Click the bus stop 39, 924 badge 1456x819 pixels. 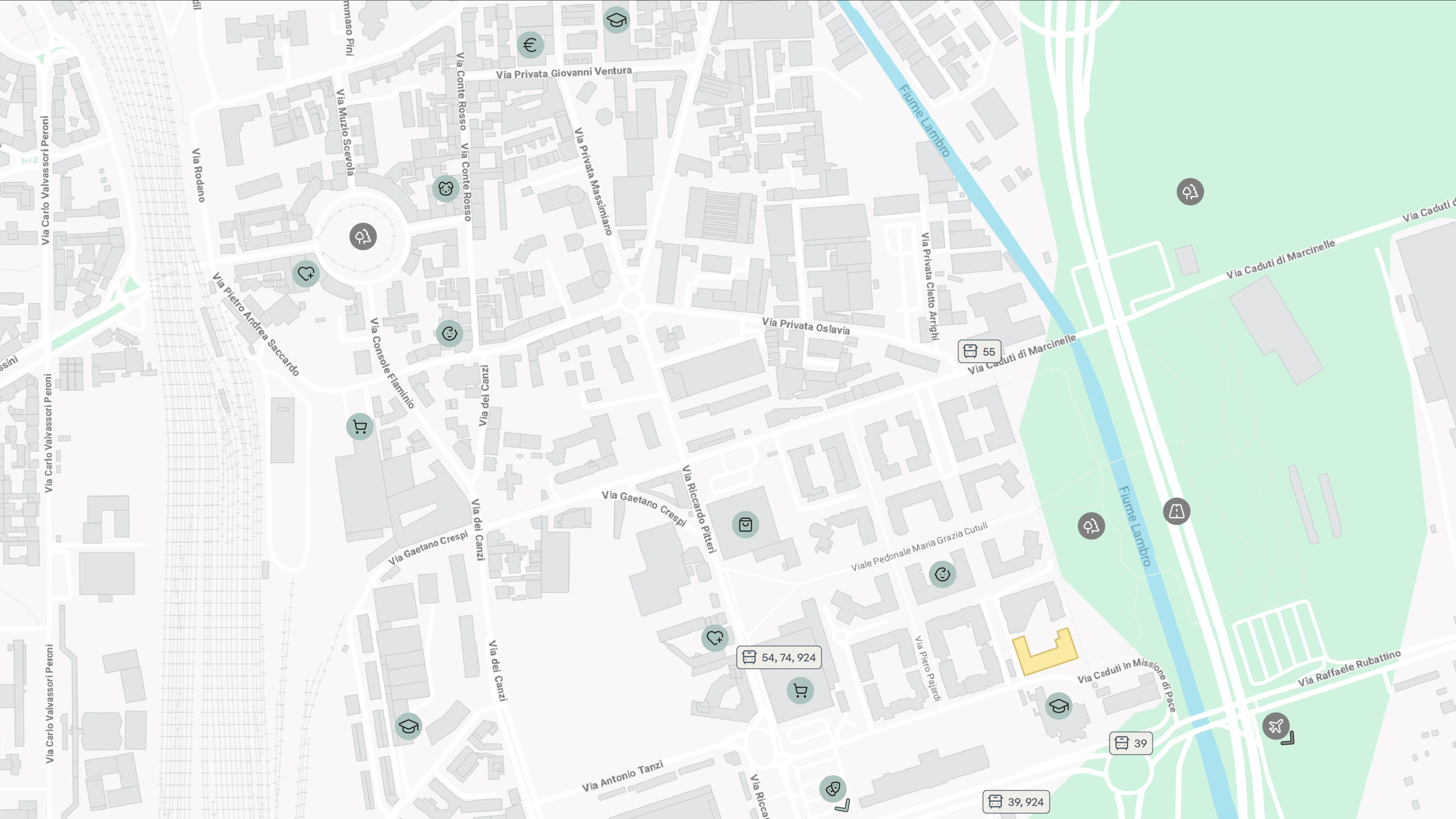(x=1016, y=802)
